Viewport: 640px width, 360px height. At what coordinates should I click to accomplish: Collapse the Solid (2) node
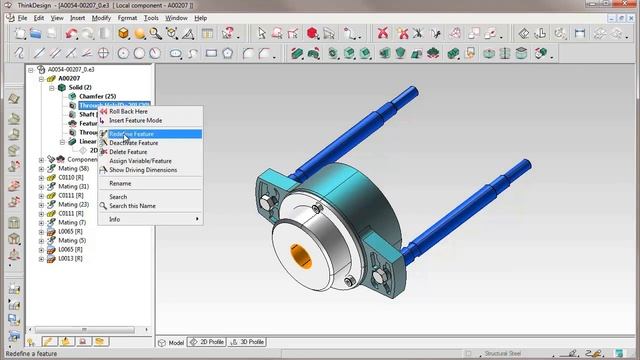tap(52, 88)
